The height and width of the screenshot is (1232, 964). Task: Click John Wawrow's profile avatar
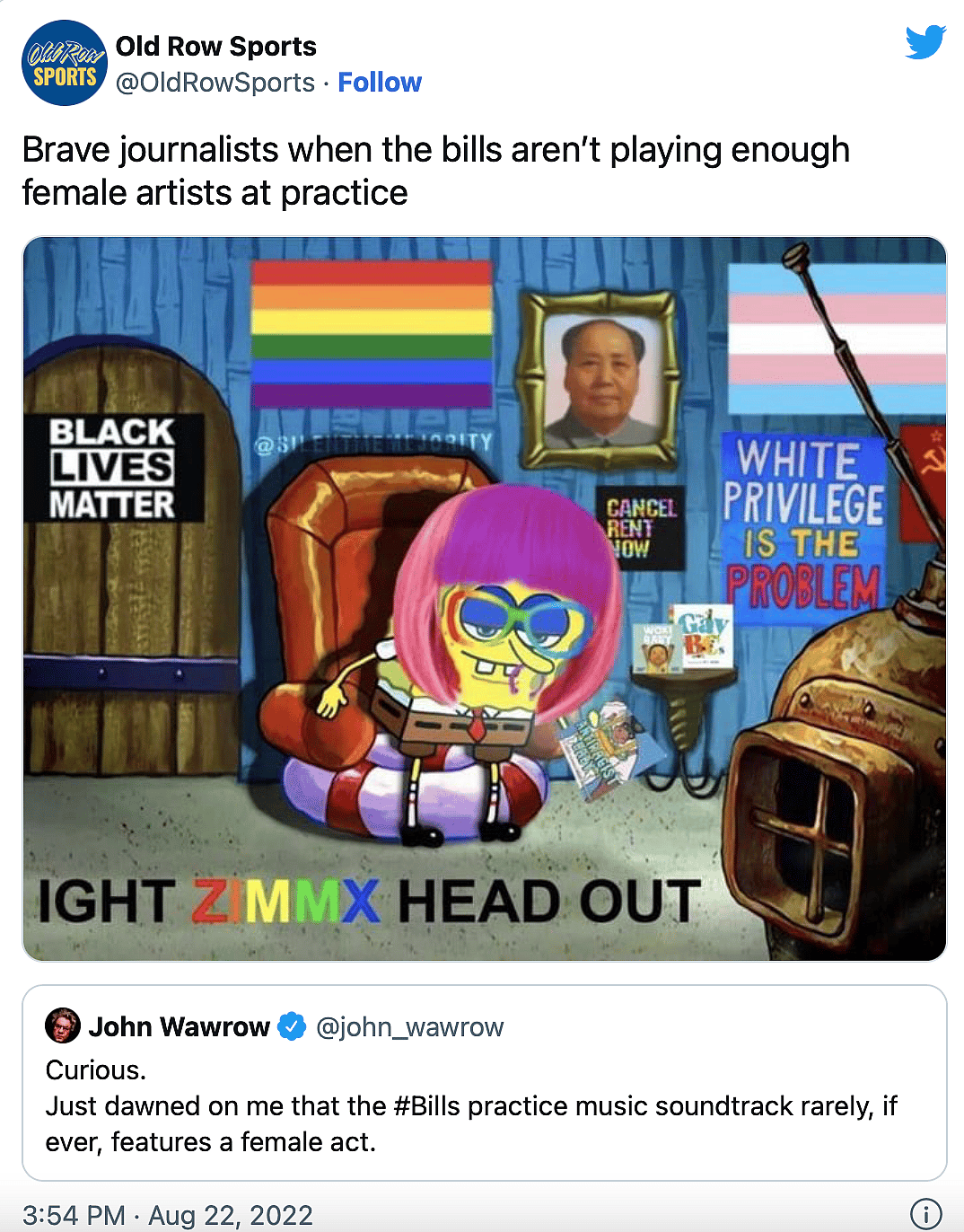pos(63,1025)
